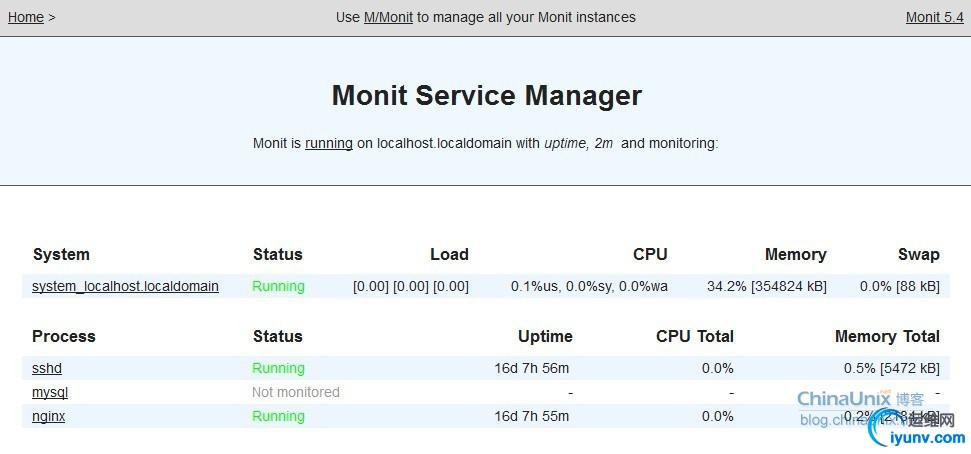Open the mysql process page
The width and height of the screenshot is (971, 454).
[50, 392]
